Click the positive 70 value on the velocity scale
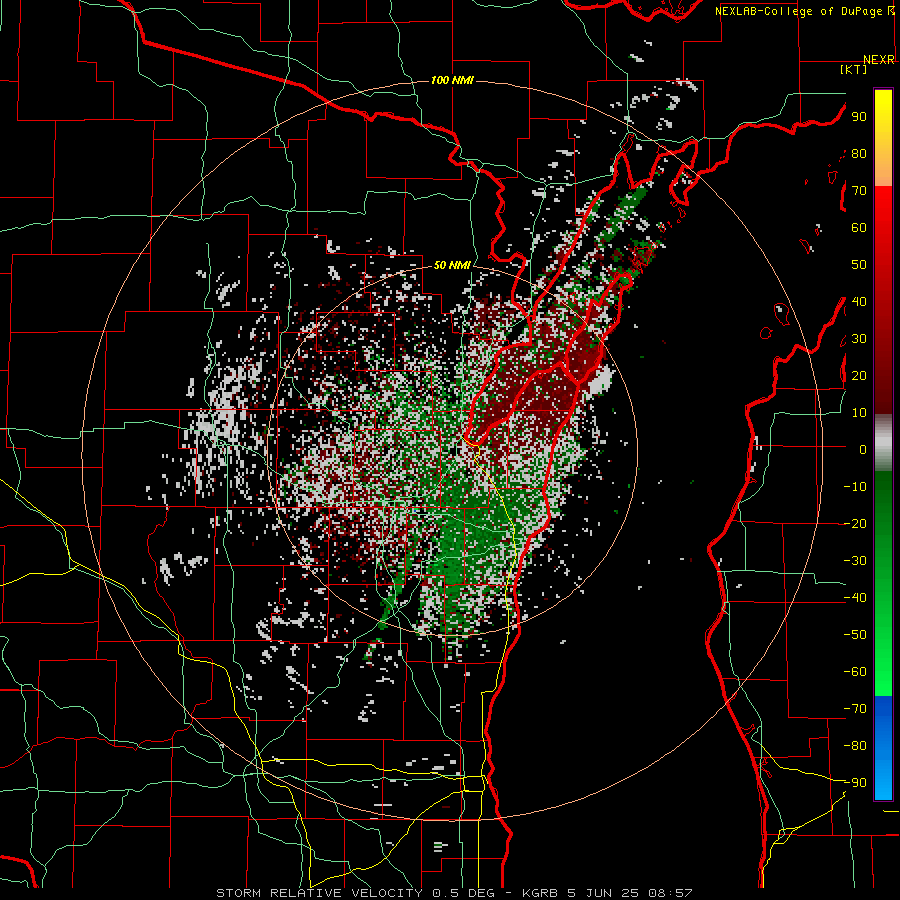 (859, 191)
